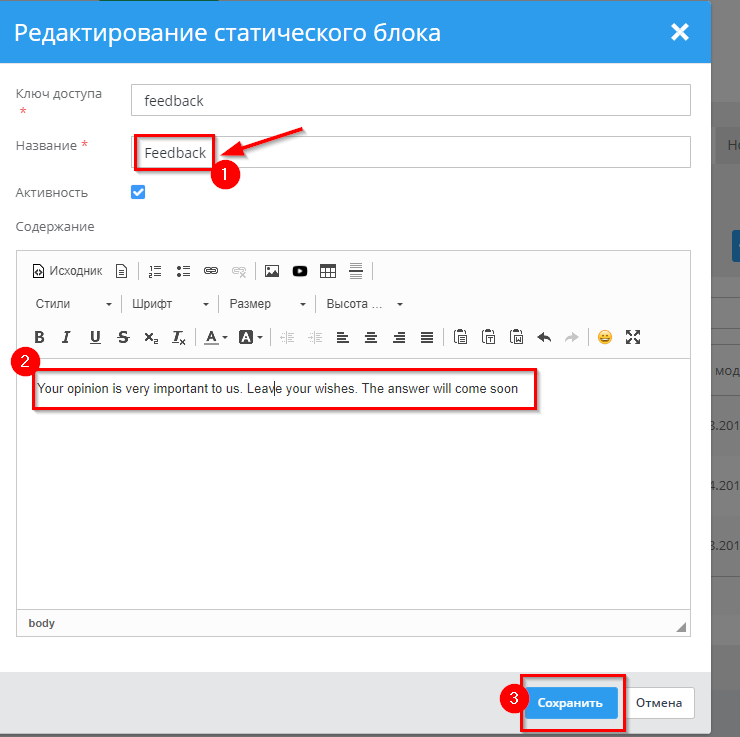Insert a table in the editor
Screen dimensions: 740x737
328,271
